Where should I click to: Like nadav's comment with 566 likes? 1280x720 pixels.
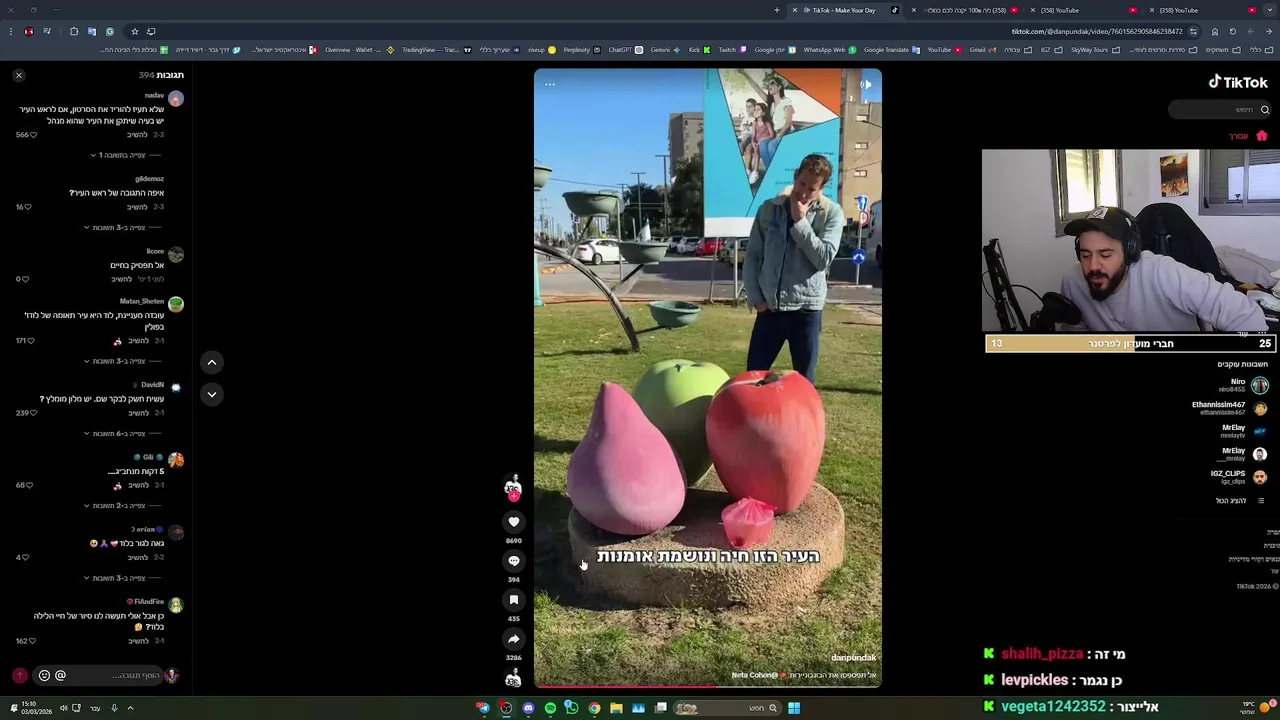click(33, 135)
